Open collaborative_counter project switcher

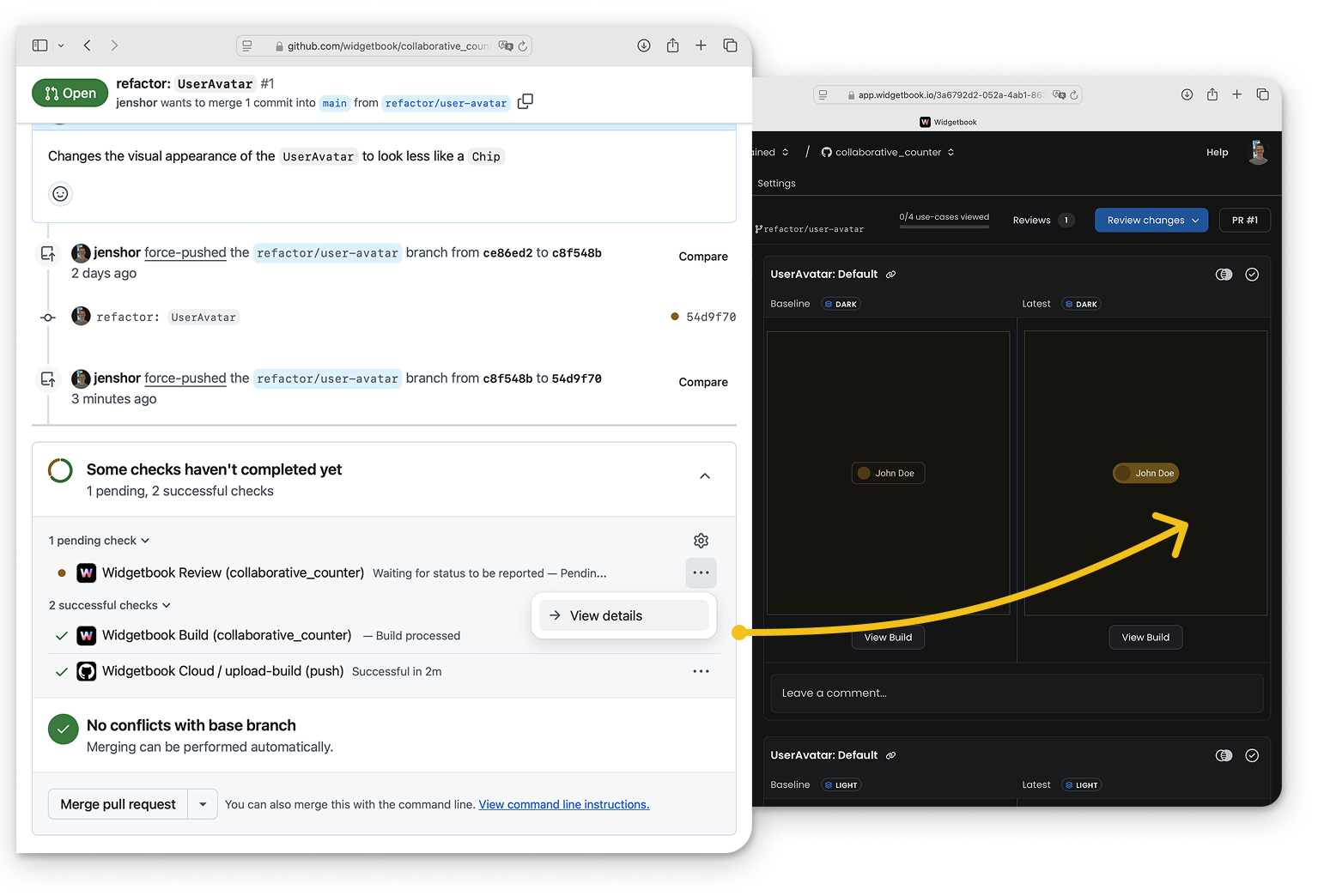[x=888, y=152]
